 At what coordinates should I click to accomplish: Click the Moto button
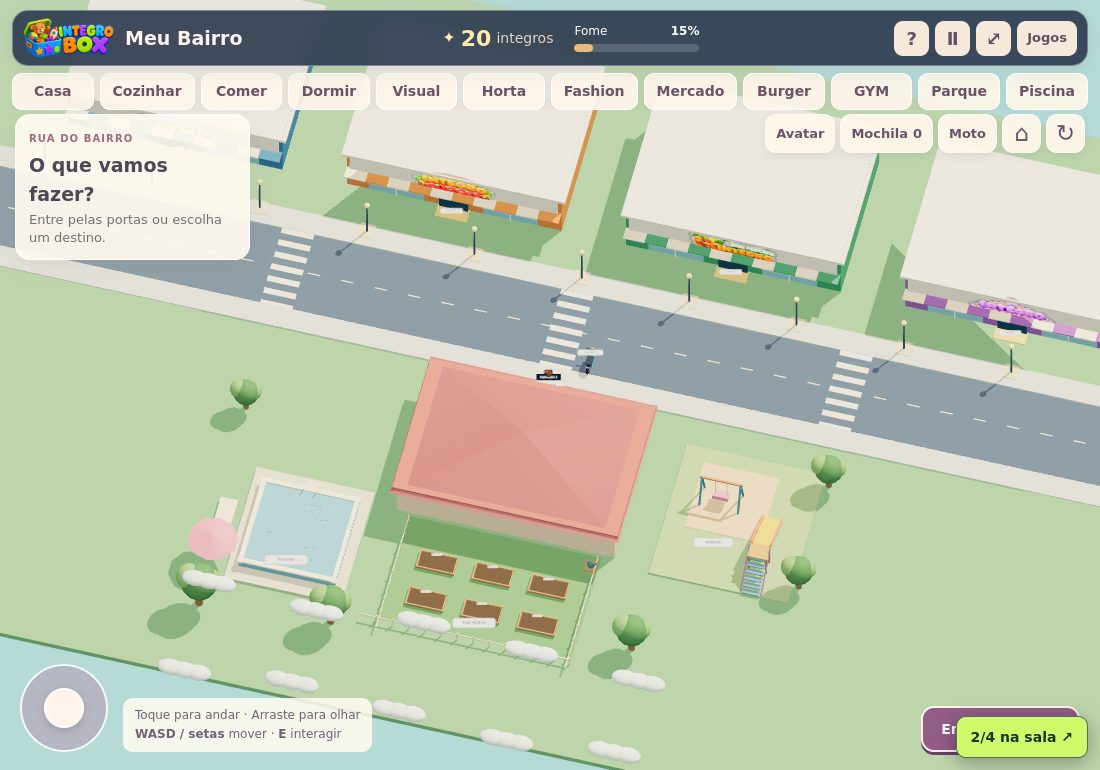tap(967, 133)
